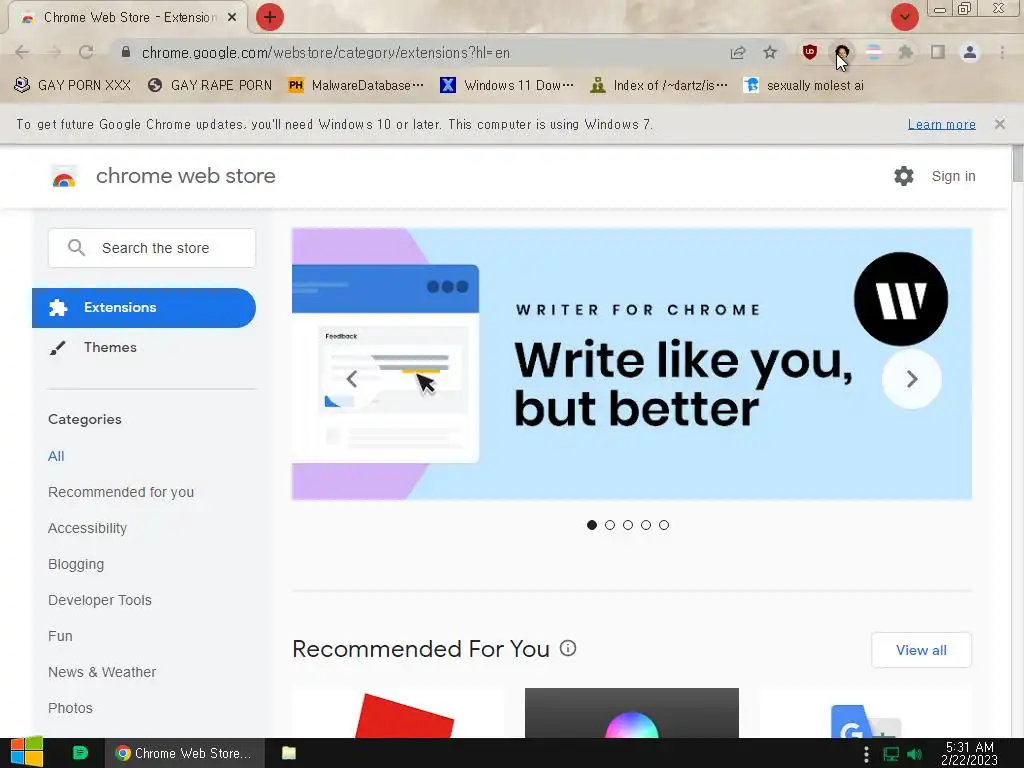Focus the Search the store field

pos(152,248)
